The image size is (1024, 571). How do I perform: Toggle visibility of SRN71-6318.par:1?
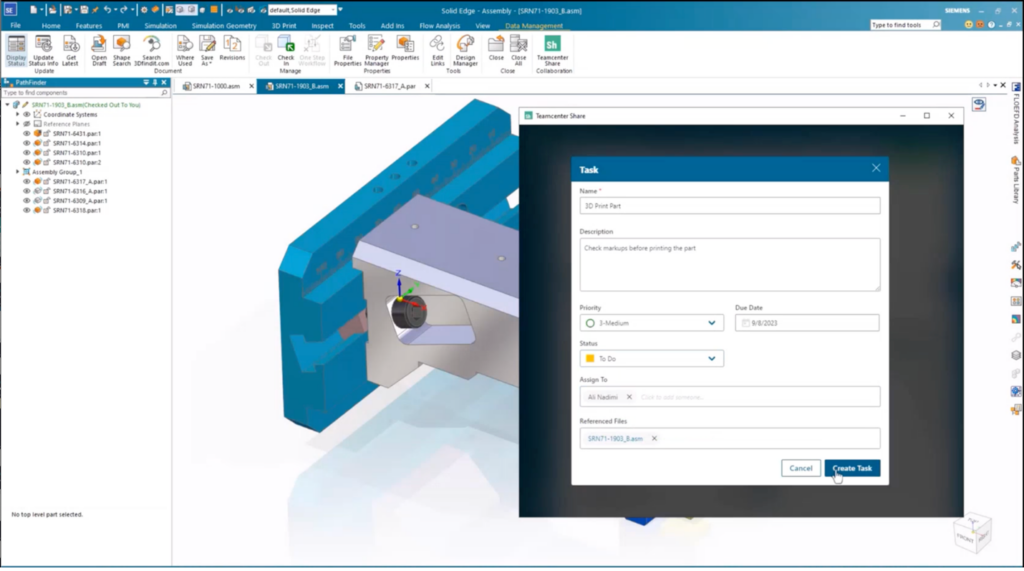[27, 210]
